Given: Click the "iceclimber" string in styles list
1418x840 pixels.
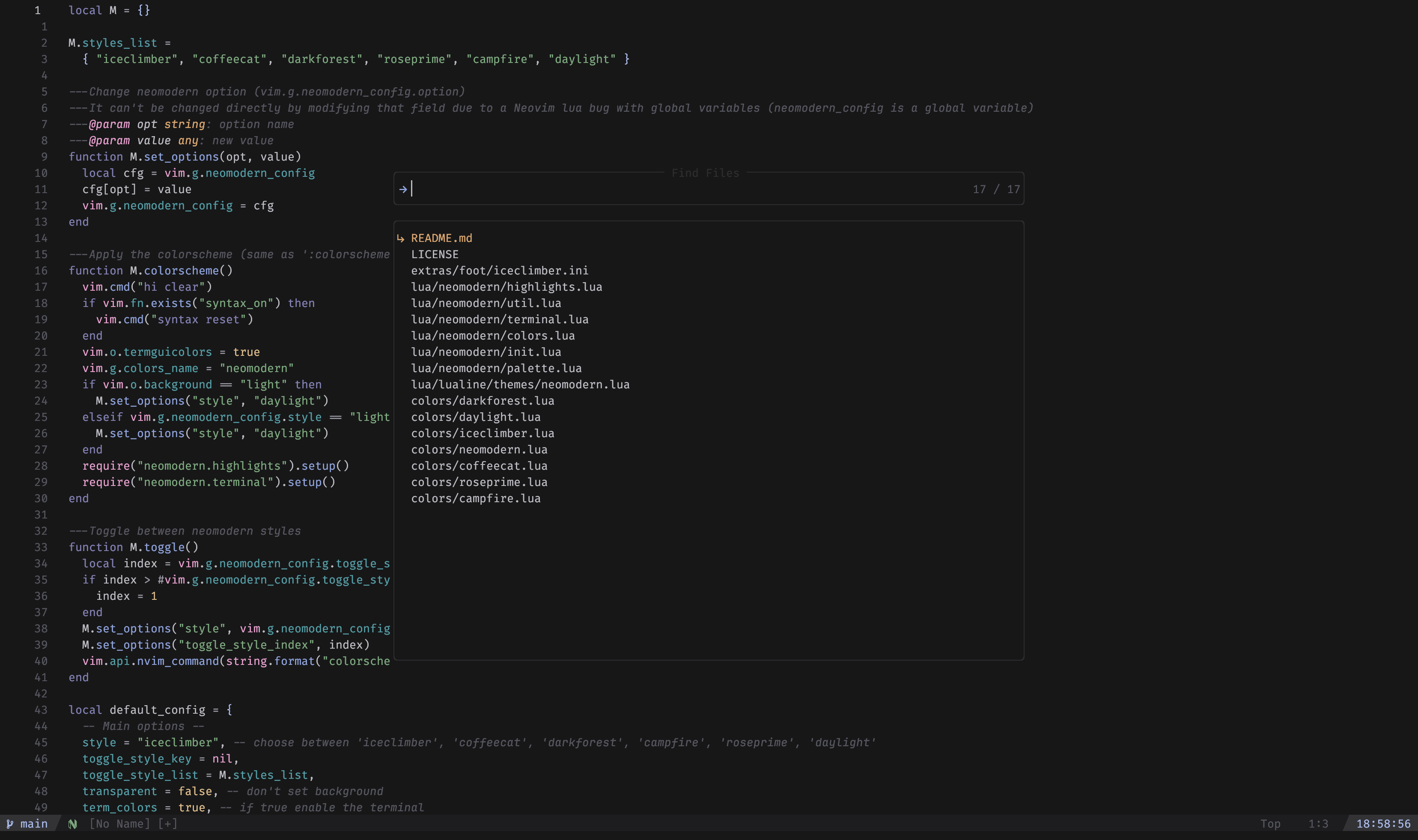Looking at the screenshot, I should tap(137, 60).
